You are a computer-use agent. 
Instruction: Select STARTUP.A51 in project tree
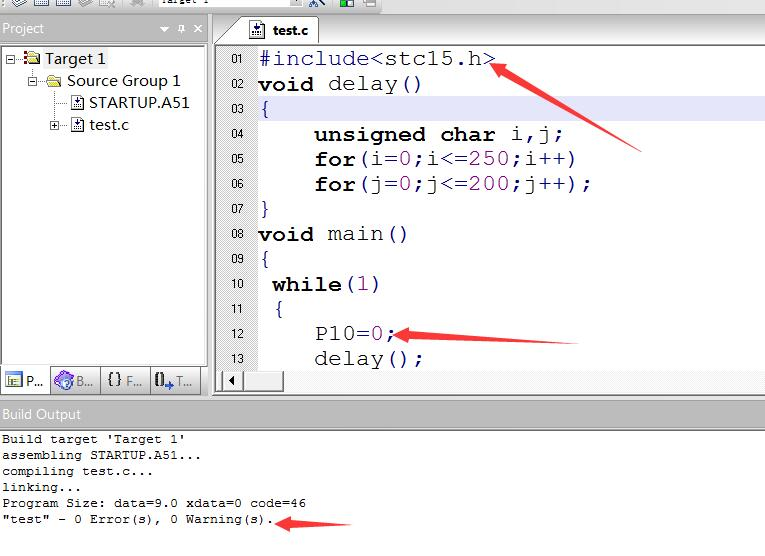tap(139, 103)
